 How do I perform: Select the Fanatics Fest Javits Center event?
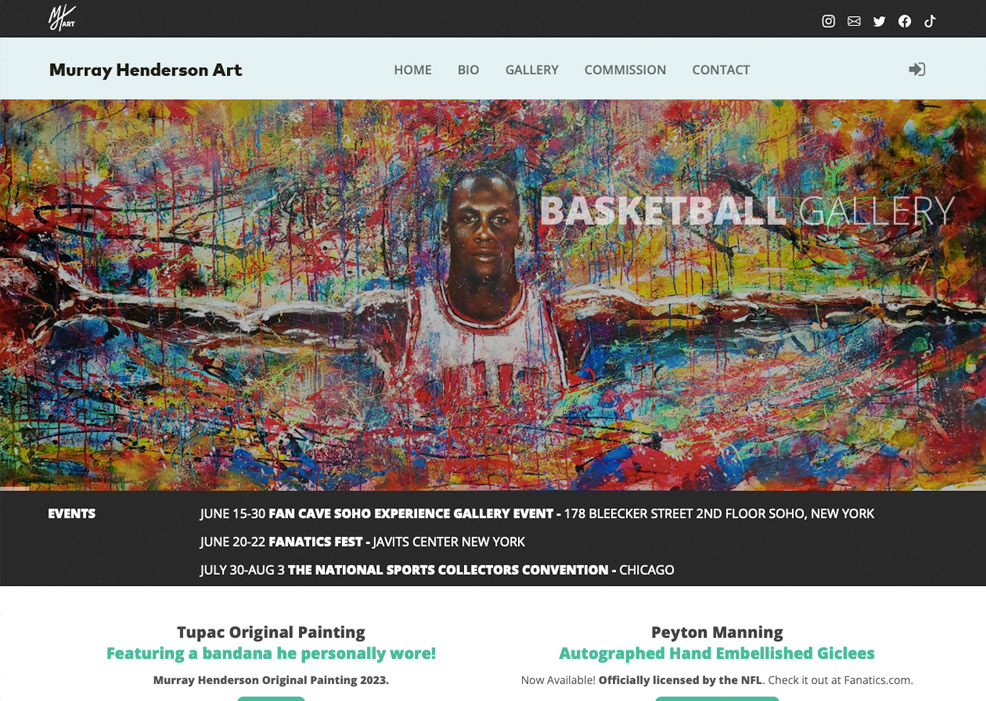pos(362,542)
